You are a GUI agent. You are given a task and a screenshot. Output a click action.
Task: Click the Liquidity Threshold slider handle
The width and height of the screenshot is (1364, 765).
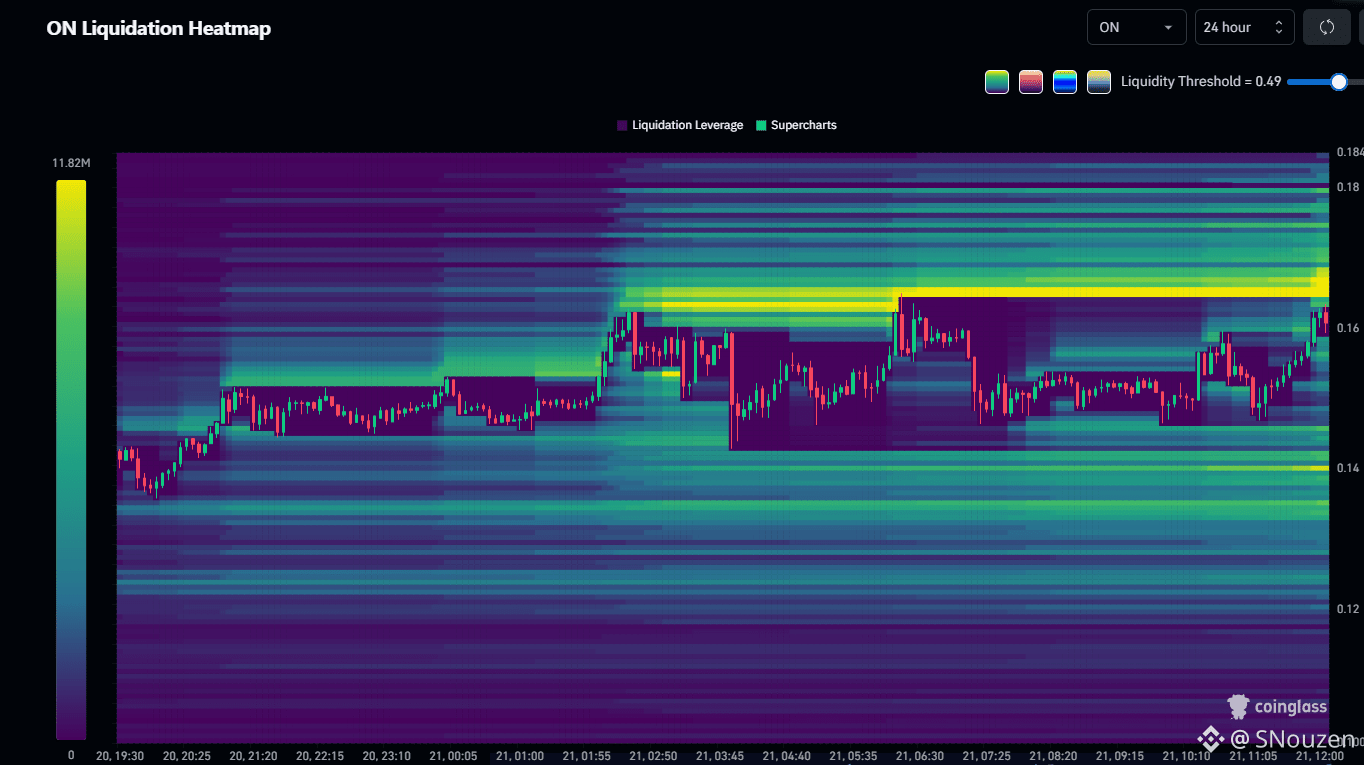(1339, 82)
